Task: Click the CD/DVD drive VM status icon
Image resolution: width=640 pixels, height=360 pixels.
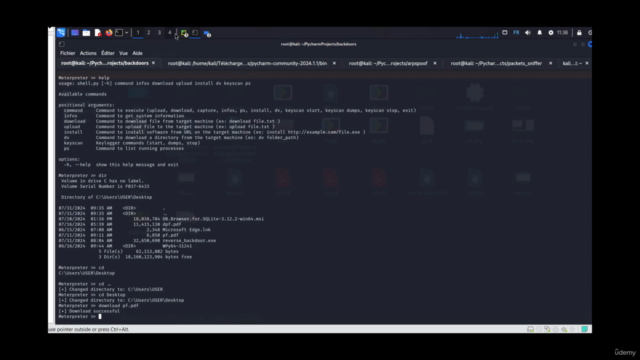Action: coord(539,329)
